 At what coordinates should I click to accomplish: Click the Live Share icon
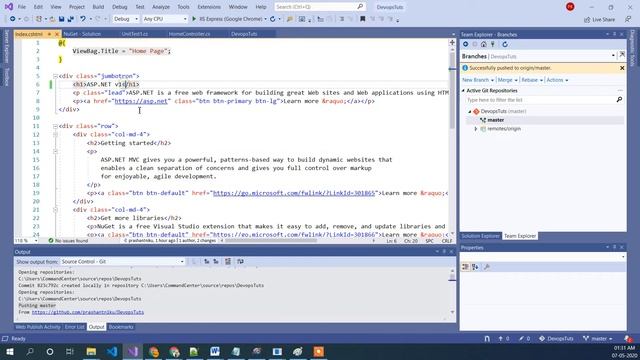coord(587,20)
